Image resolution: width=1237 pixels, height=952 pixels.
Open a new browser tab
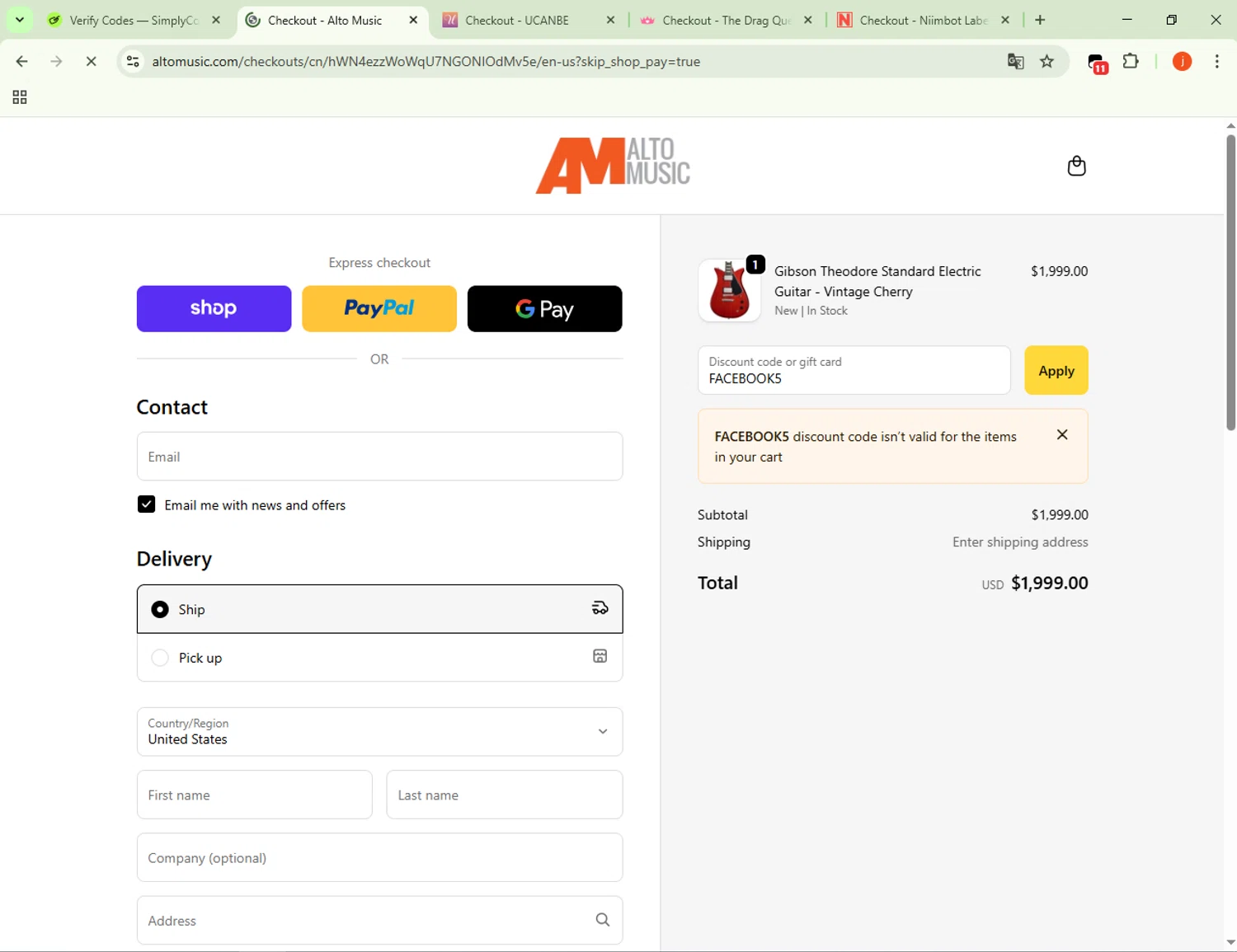tap(1040, 20)
